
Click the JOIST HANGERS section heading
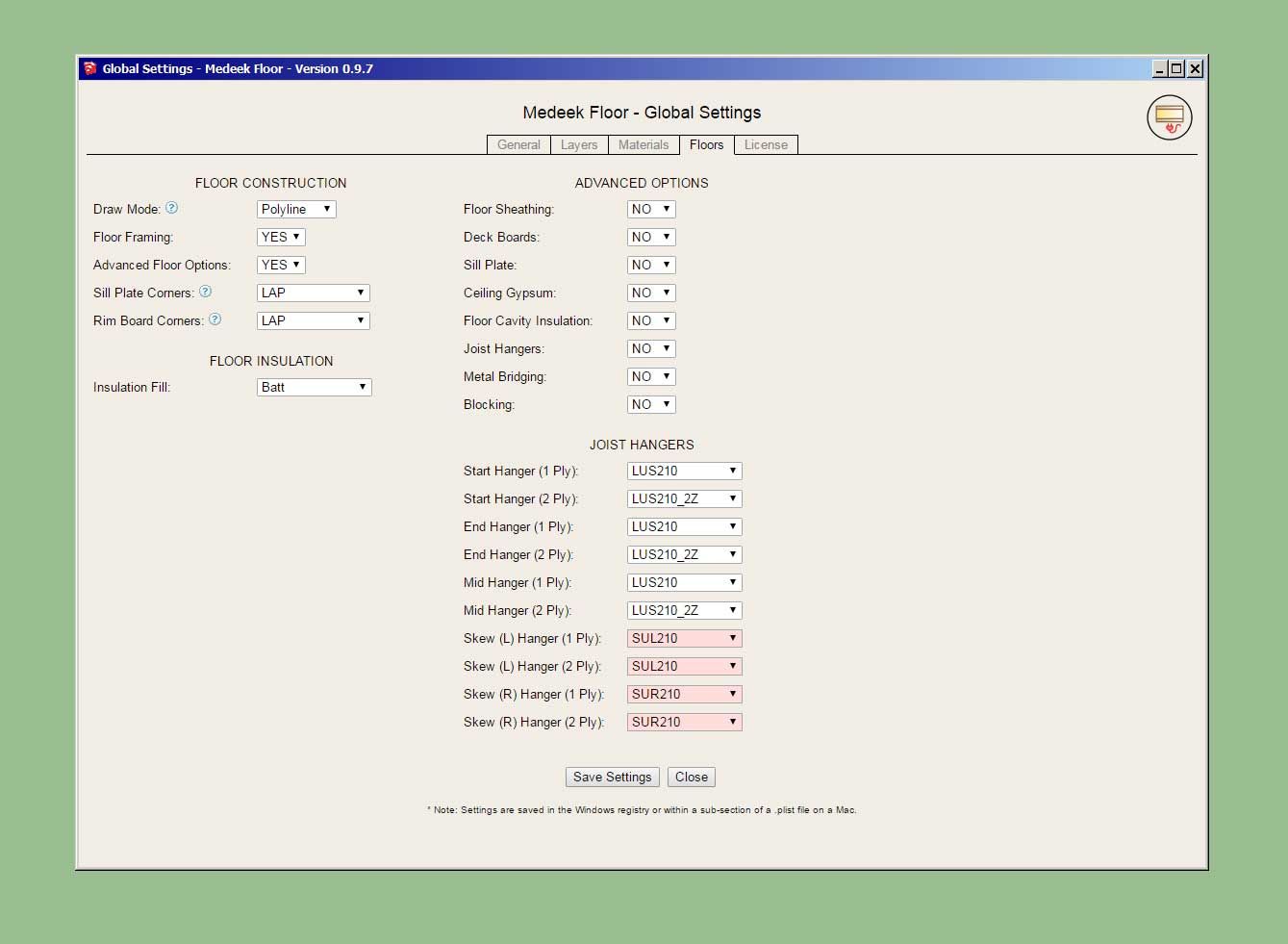(642, 445)
